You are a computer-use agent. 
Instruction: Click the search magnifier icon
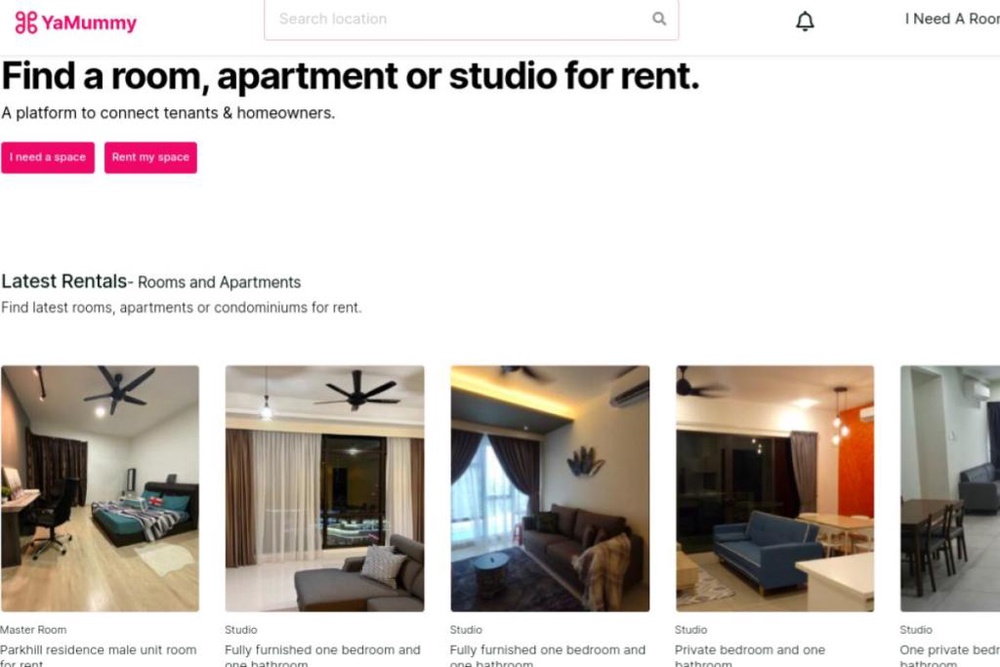pos(659,19)
